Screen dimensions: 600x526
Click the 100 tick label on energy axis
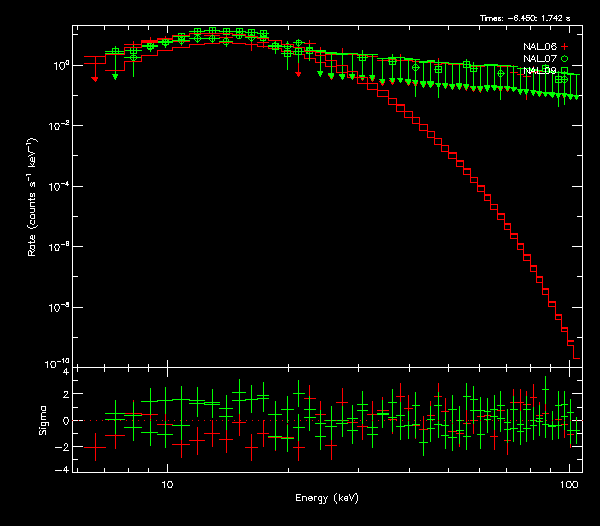[x=568, y=483]
